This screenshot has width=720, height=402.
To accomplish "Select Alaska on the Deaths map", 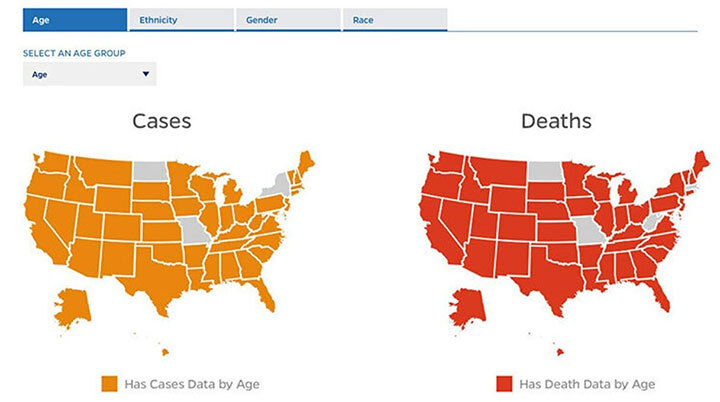I will pos(468,306).
